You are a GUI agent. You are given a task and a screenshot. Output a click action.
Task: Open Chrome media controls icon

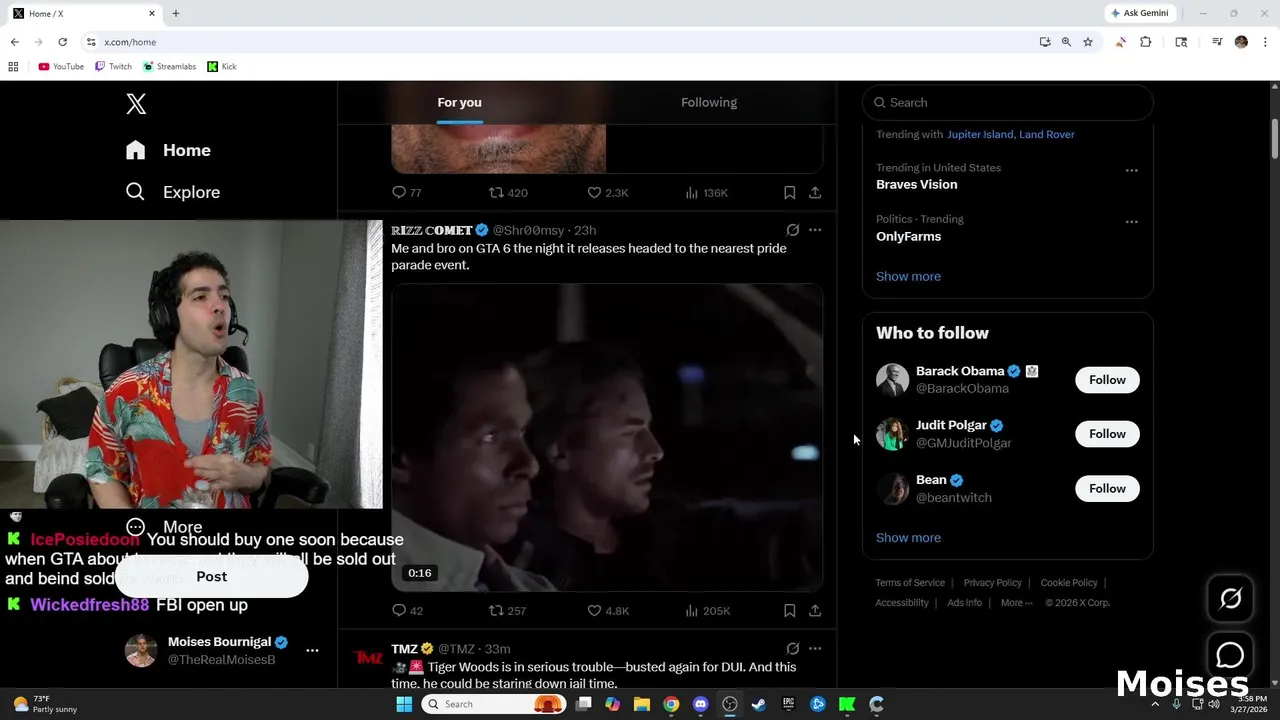pos(1217,42)
